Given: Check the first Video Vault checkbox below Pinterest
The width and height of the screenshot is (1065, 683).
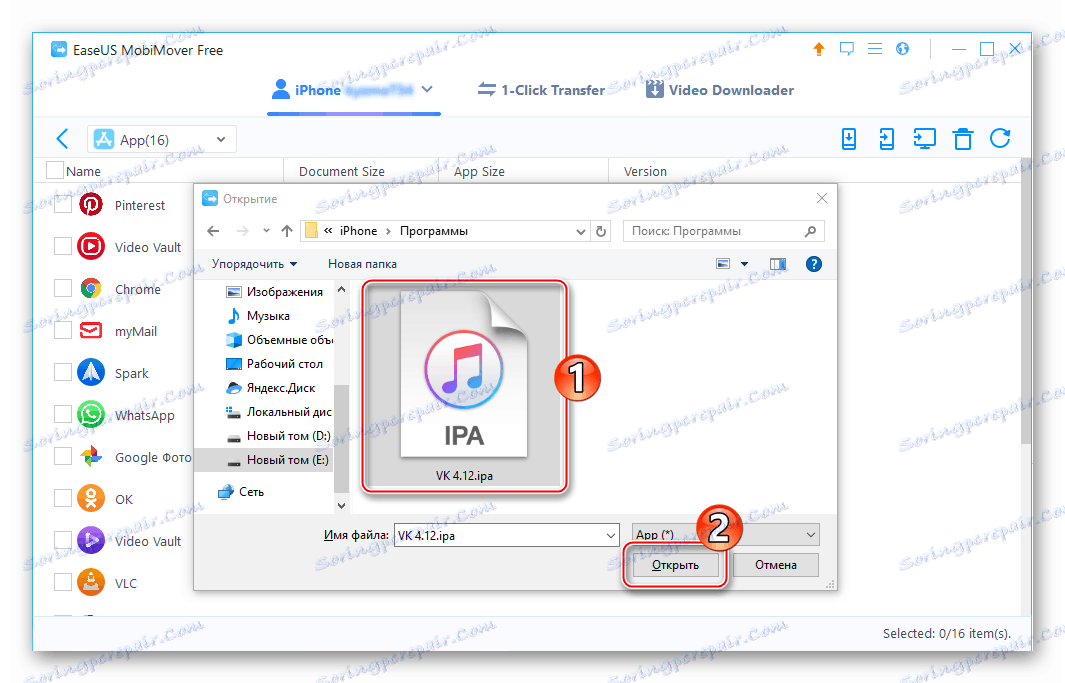Looking at the screenshot, I should (62, 246).
